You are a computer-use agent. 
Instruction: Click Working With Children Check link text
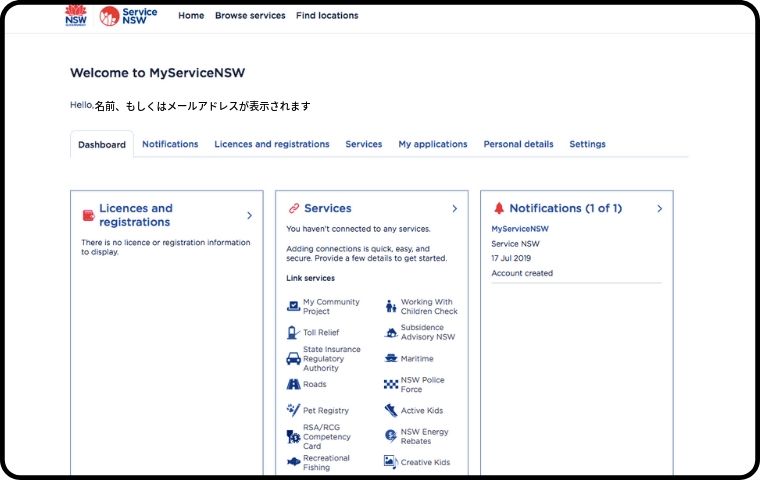(x=429, y=306)
